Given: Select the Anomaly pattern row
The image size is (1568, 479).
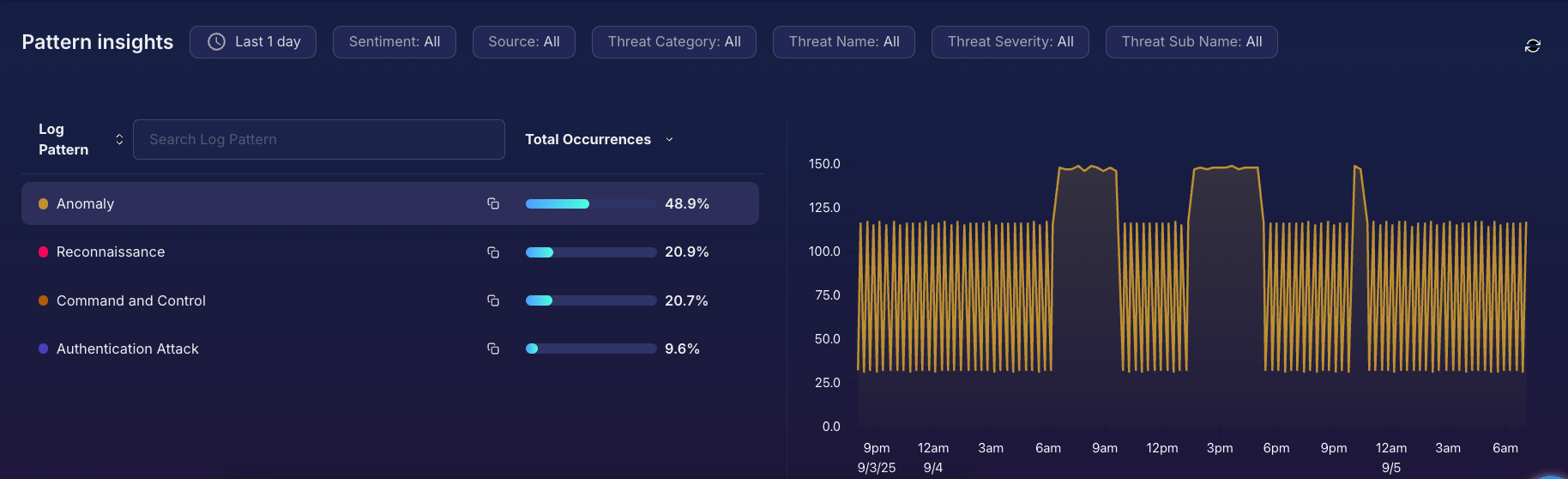Looking at the screenshot, I should tap(257, 203).
